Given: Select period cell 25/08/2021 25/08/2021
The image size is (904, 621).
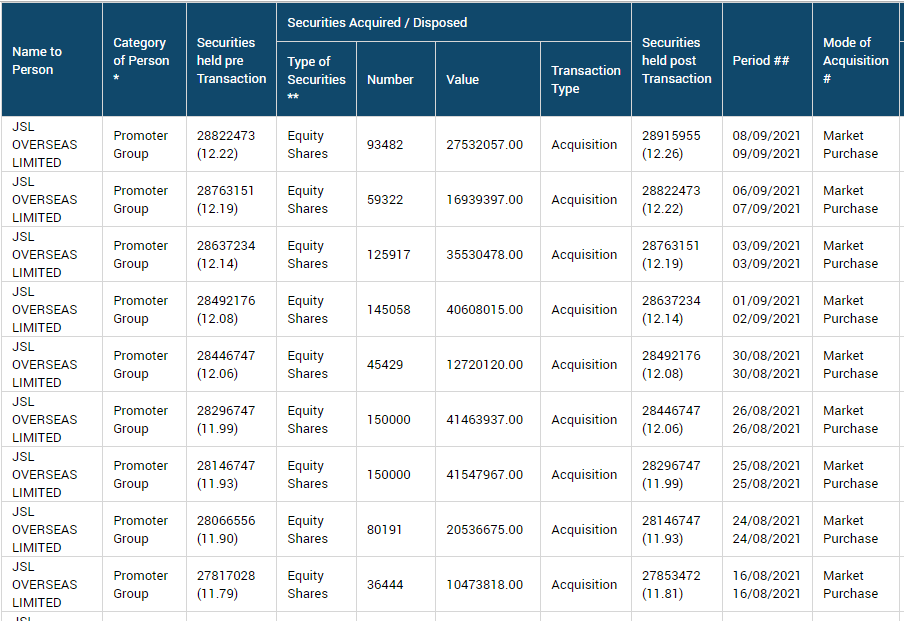Looking at the screenshot, I should coord(767,475).
